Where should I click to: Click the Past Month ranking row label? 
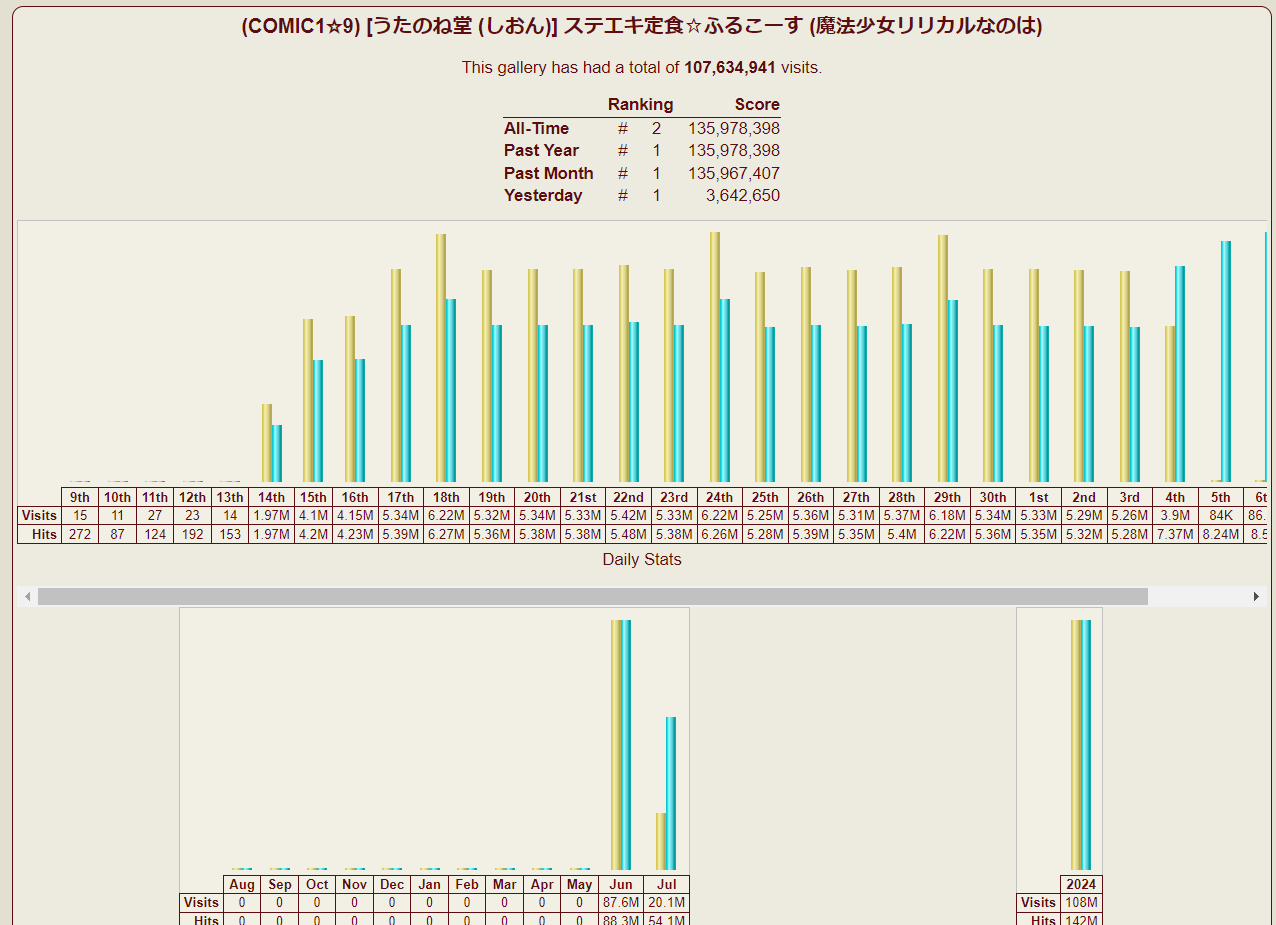click(x=548, y=173)
